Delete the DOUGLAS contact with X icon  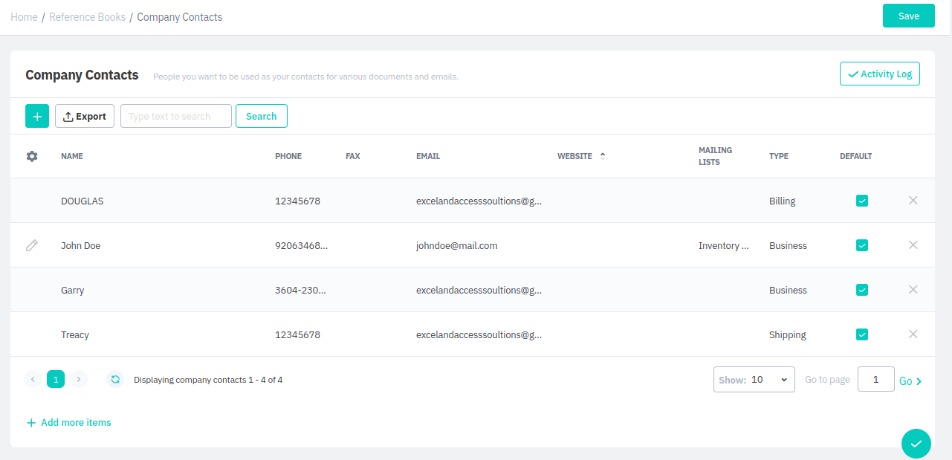[x=912, y=201]
